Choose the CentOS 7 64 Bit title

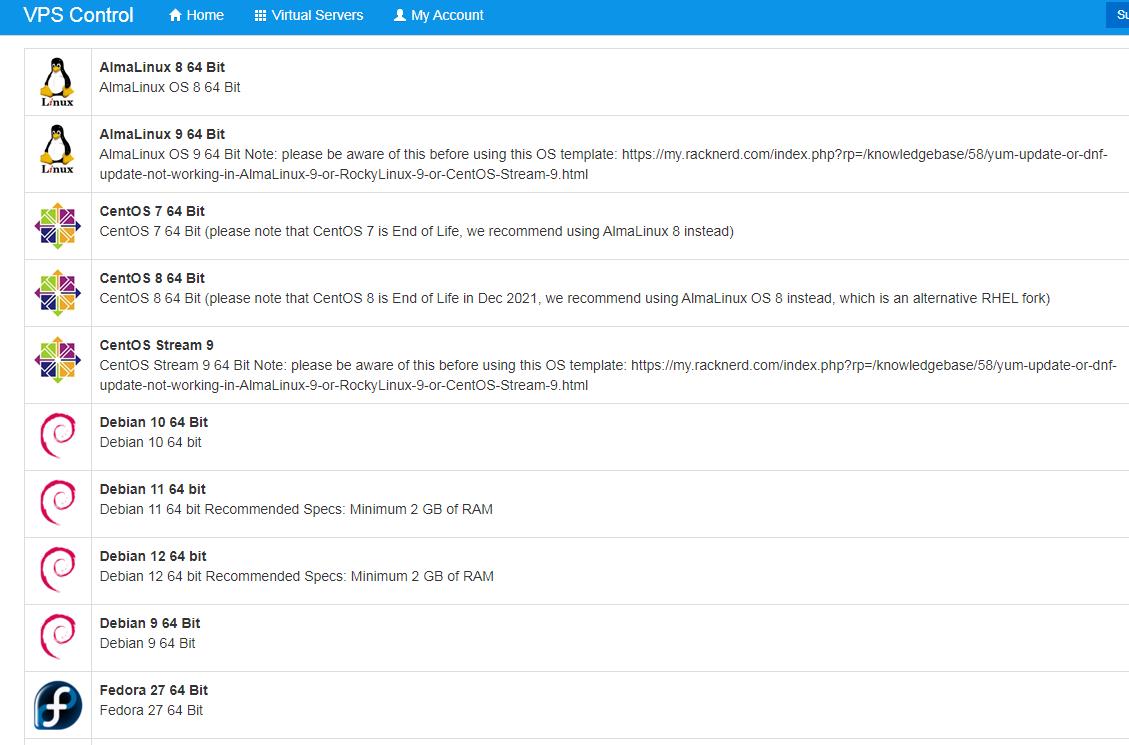click(x=152, y=211)
